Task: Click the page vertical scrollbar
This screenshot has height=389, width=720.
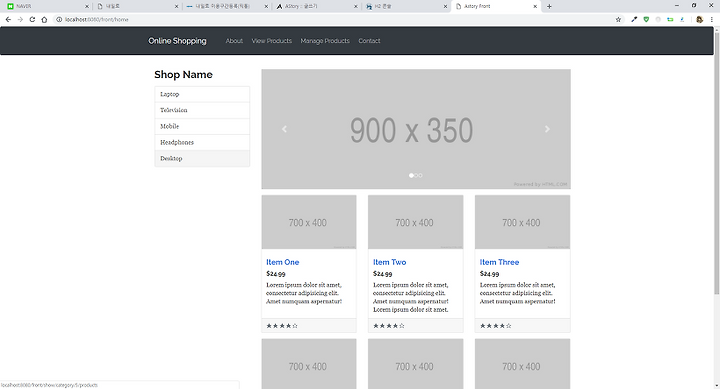Action: [716, 163]
